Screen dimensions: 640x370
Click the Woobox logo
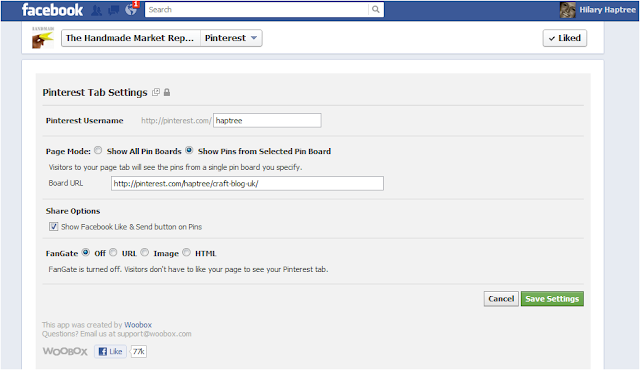click(65, 351)
